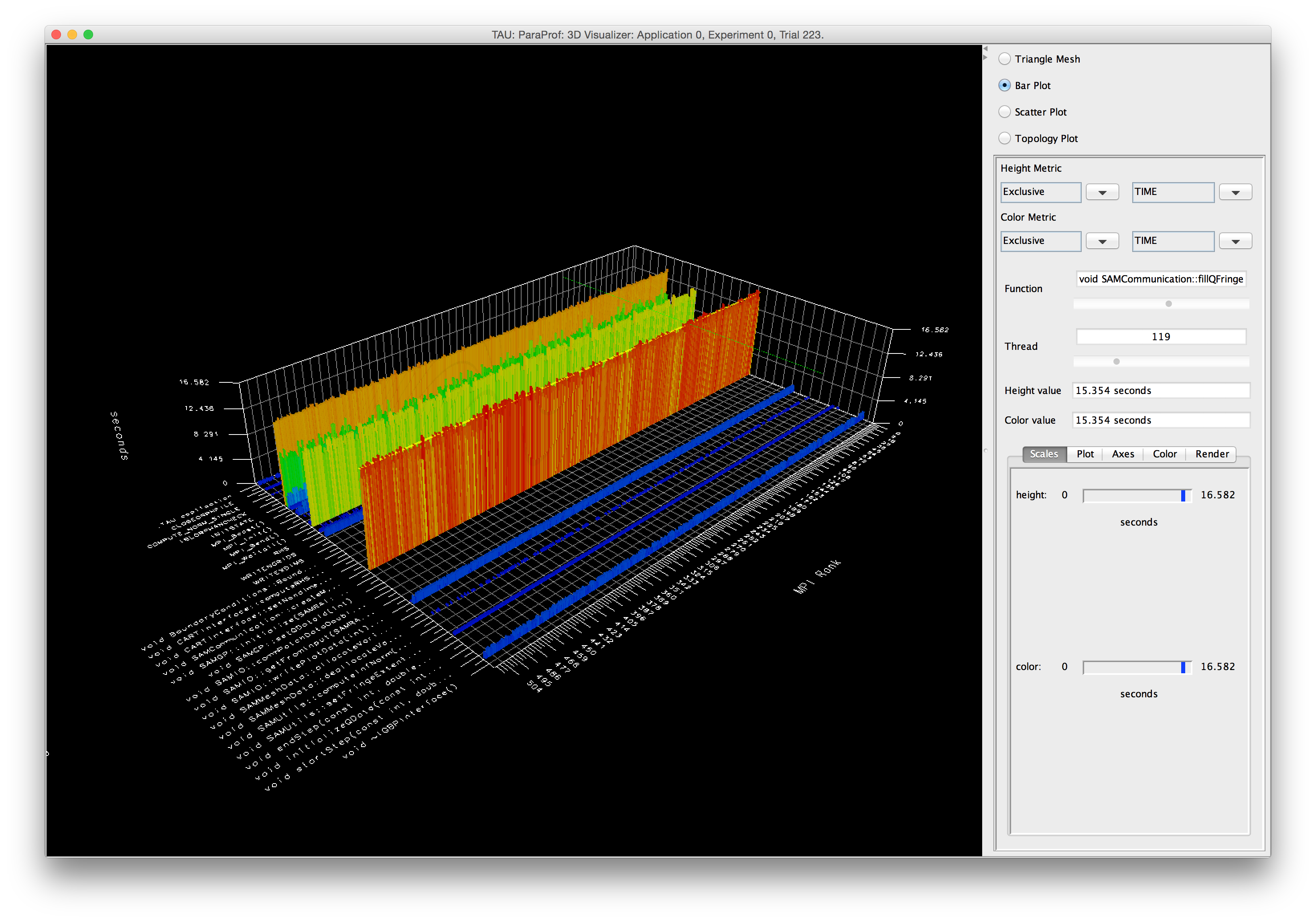This screenshot has width=1316, height=922.
Task: Open the Render tab
Action: [x=1212, y=454]
